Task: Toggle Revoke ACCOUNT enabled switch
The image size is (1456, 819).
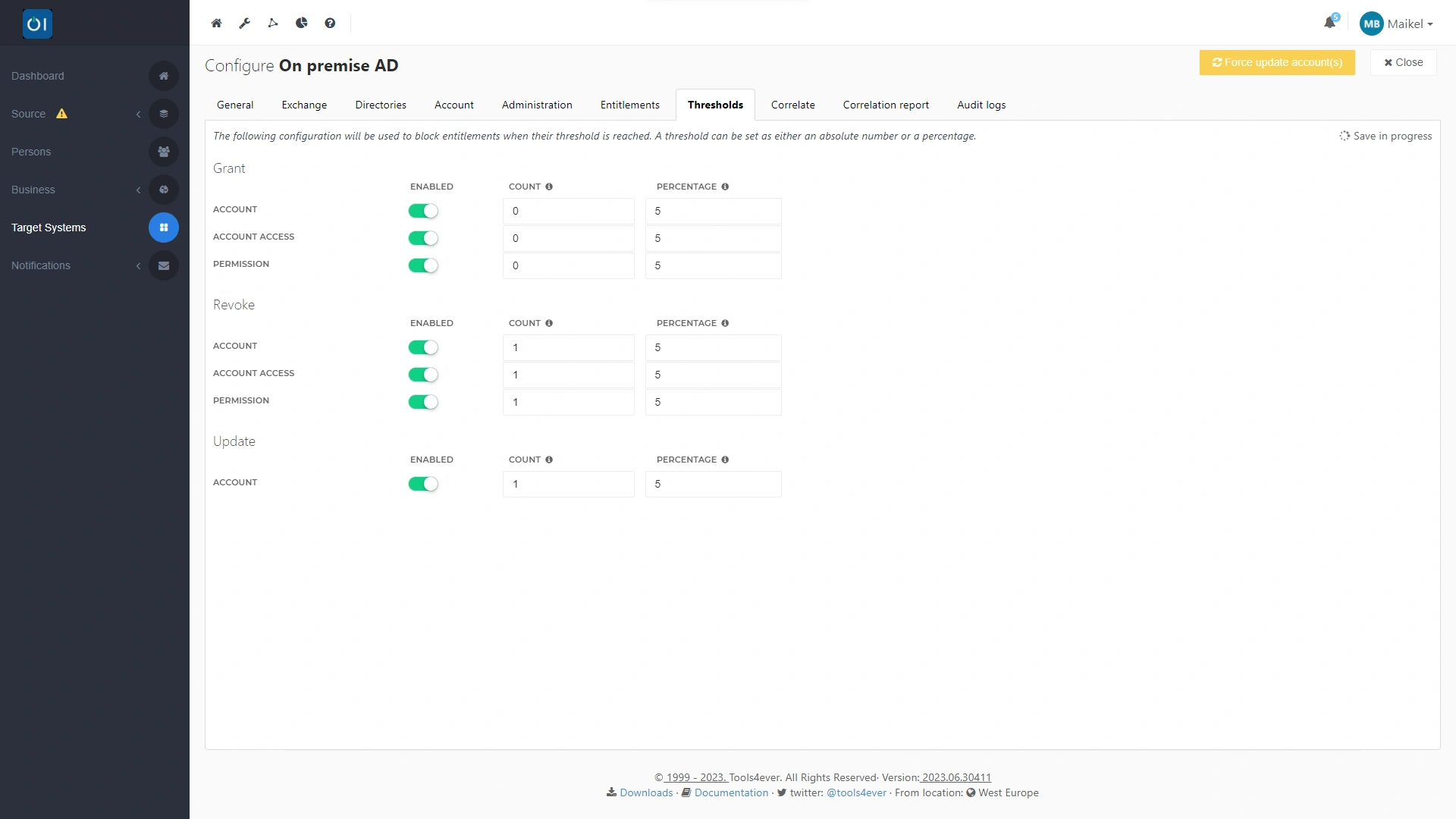Action: pos(423,347)
